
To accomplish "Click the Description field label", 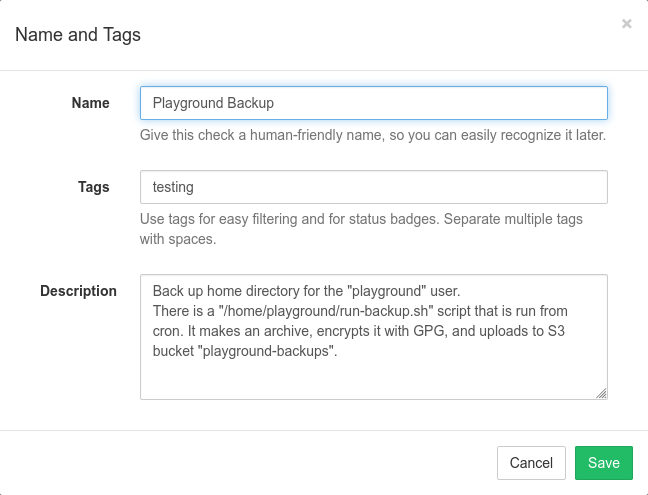I will point(78,291).
